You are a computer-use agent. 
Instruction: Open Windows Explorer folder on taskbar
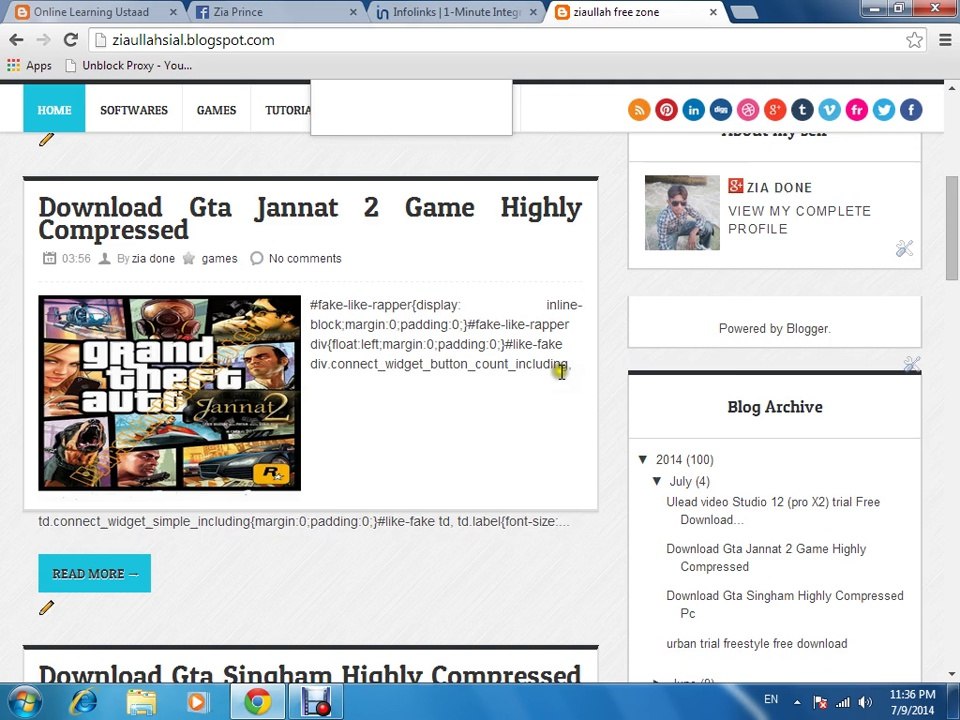[141, 702]
